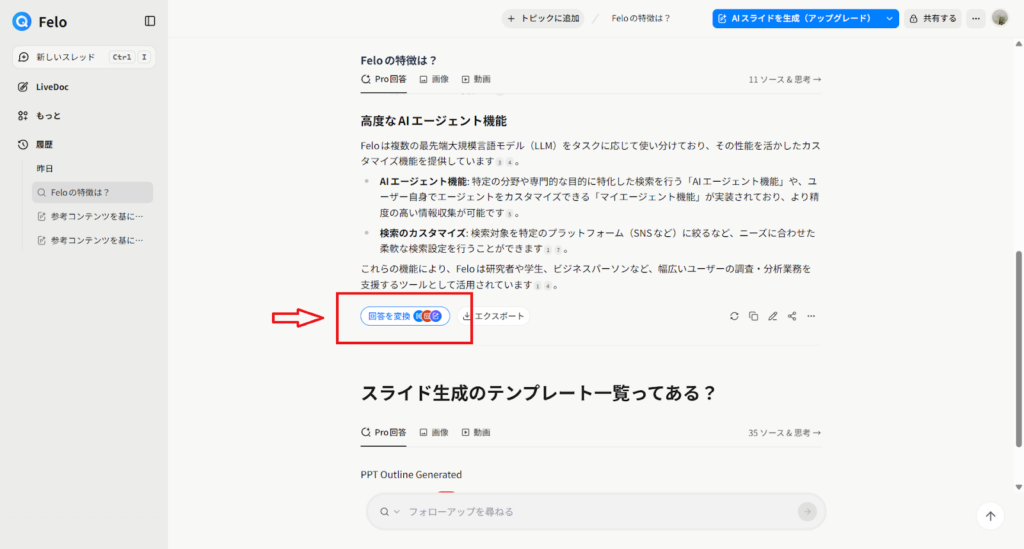
Task: Switch to 動画 tab in first answer
Action: (x=476, y=79)
